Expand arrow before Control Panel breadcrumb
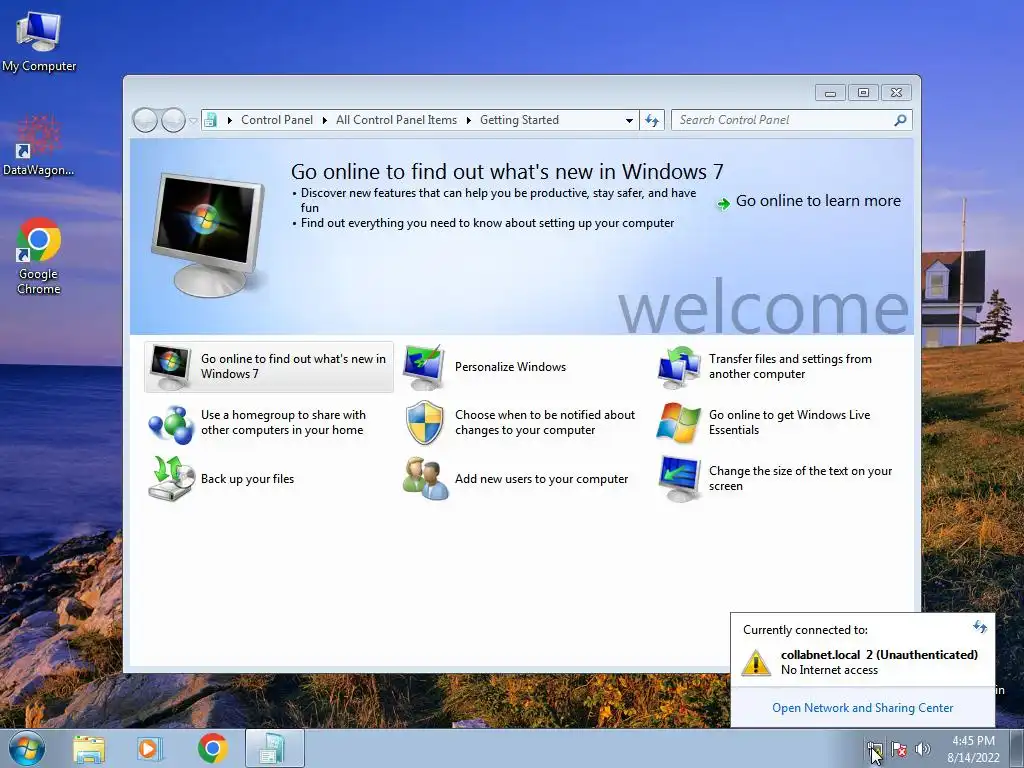This screenshot has width=1024, height=768. point(229,120)
